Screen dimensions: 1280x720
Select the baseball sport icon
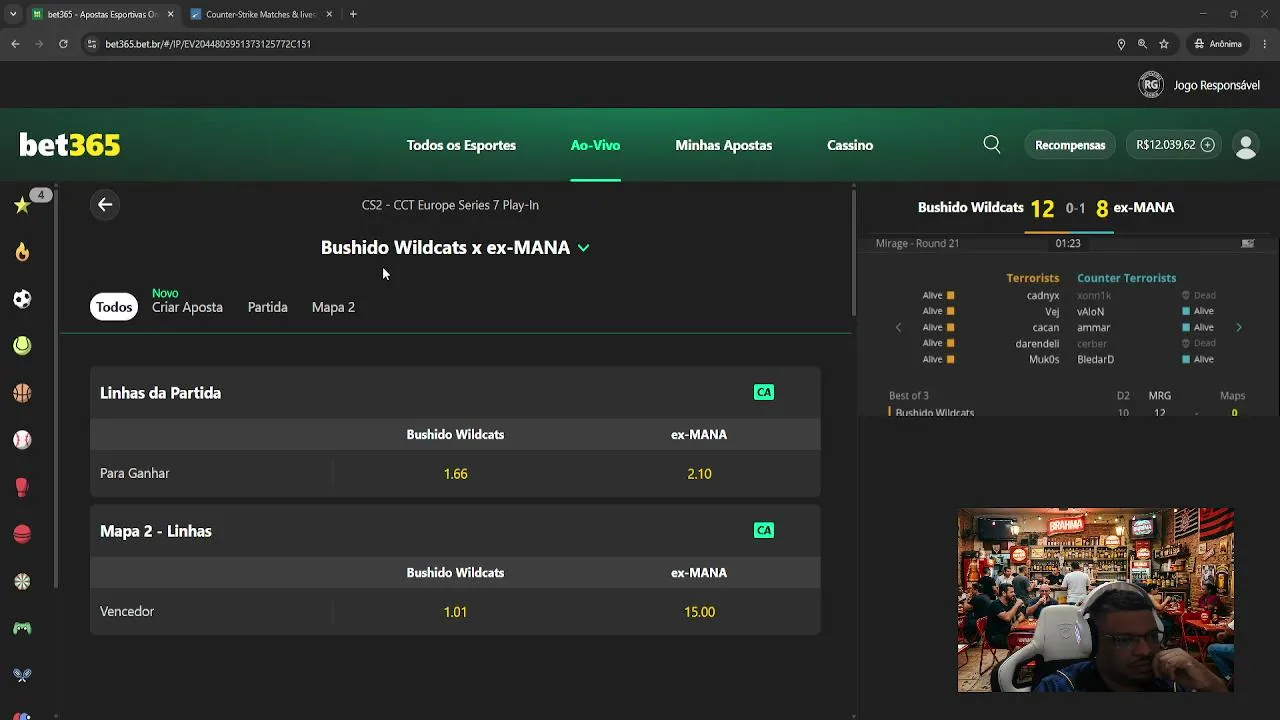pyautogui.click(x=22, y=440)
